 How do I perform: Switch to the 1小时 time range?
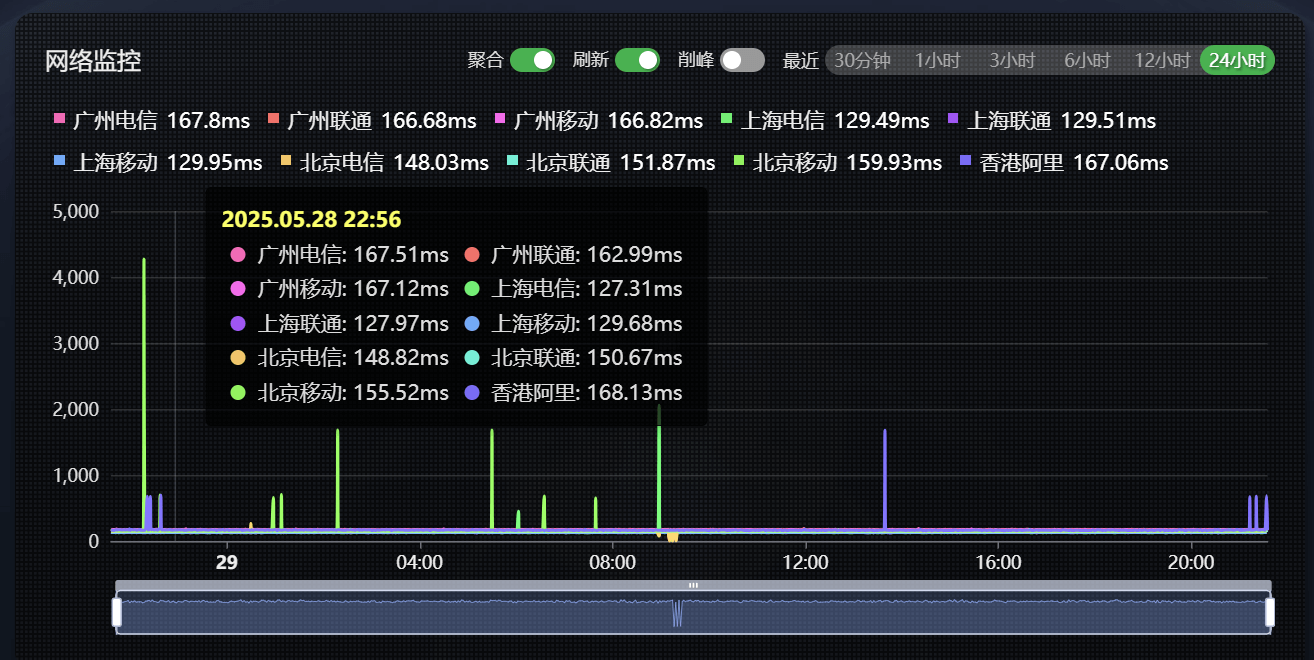[x=937, y=61]
